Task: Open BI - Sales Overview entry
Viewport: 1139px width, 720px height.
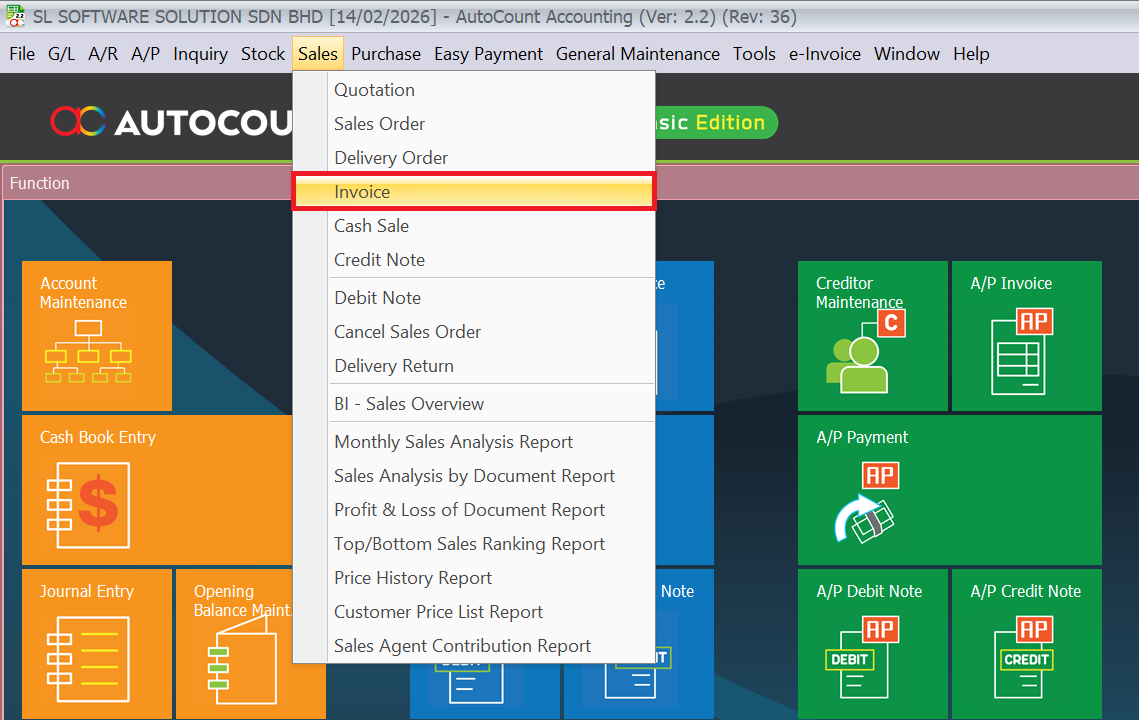Action: point(408,404)
